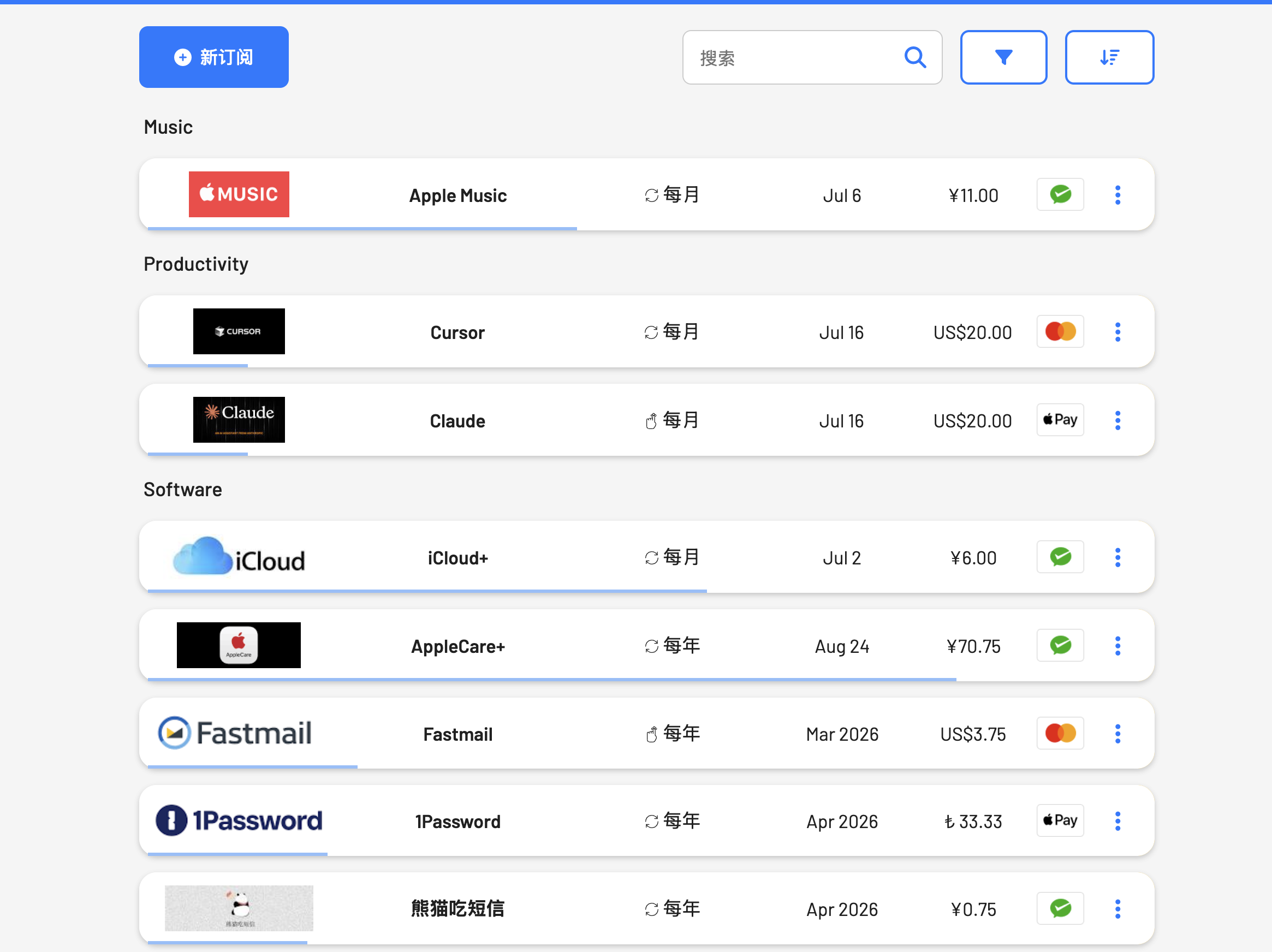
Task: Click the ¥0.75 price for 熊猫吃短信
Action: (x=973, y=909)
